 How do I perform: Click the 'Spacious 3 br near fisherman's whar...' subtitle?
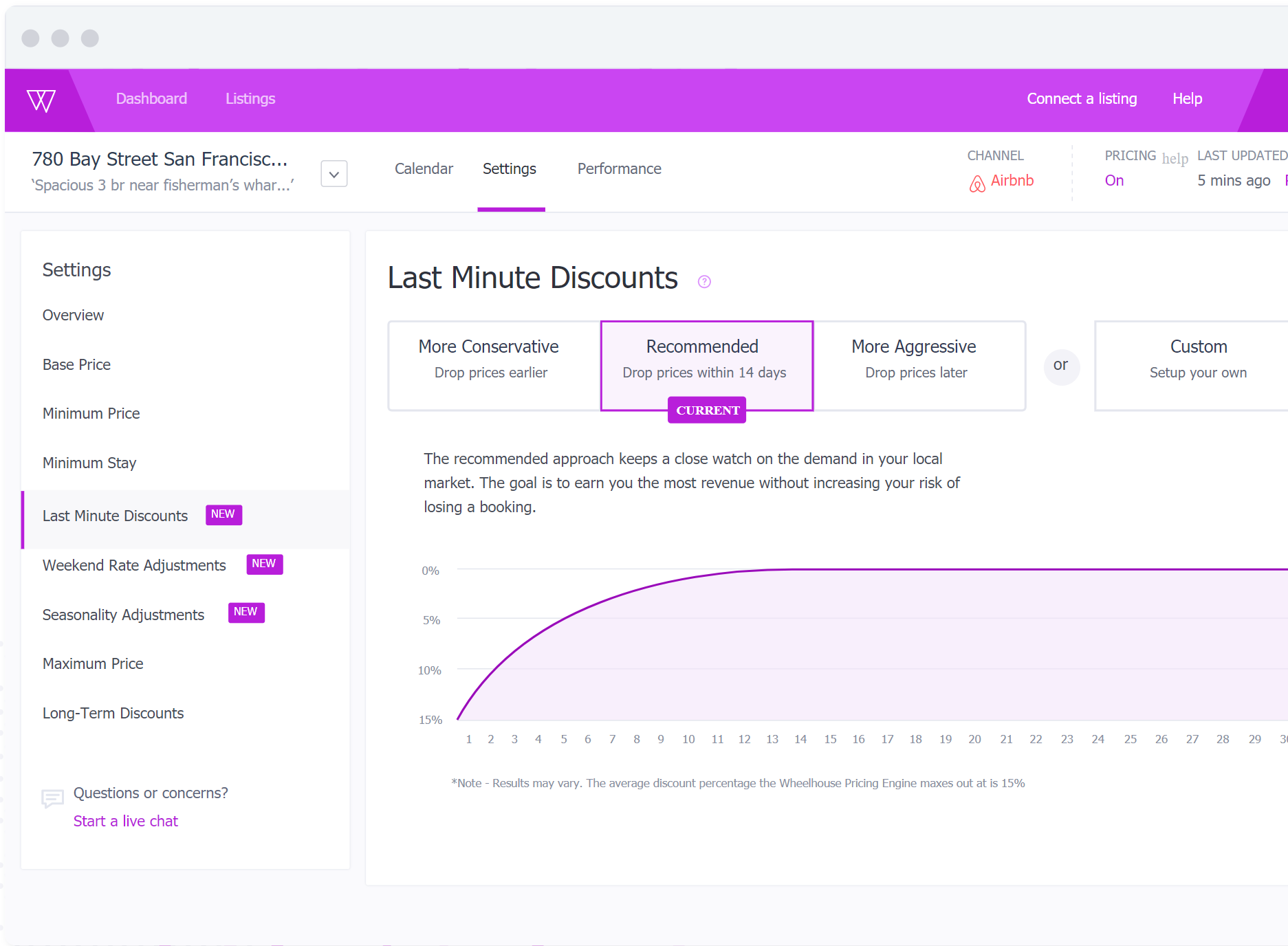tap(162, 185)
